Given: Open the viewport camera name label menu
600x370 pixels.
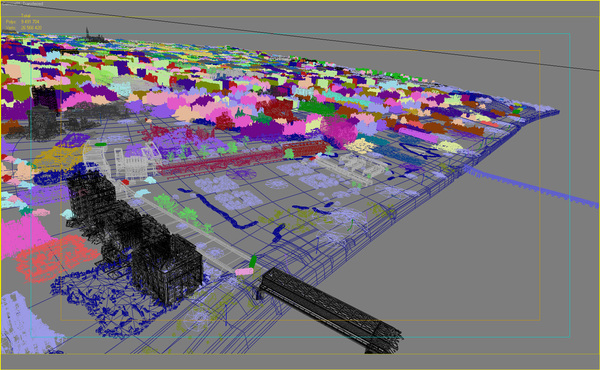Looking at the screenshot, I should click(11, 3).
